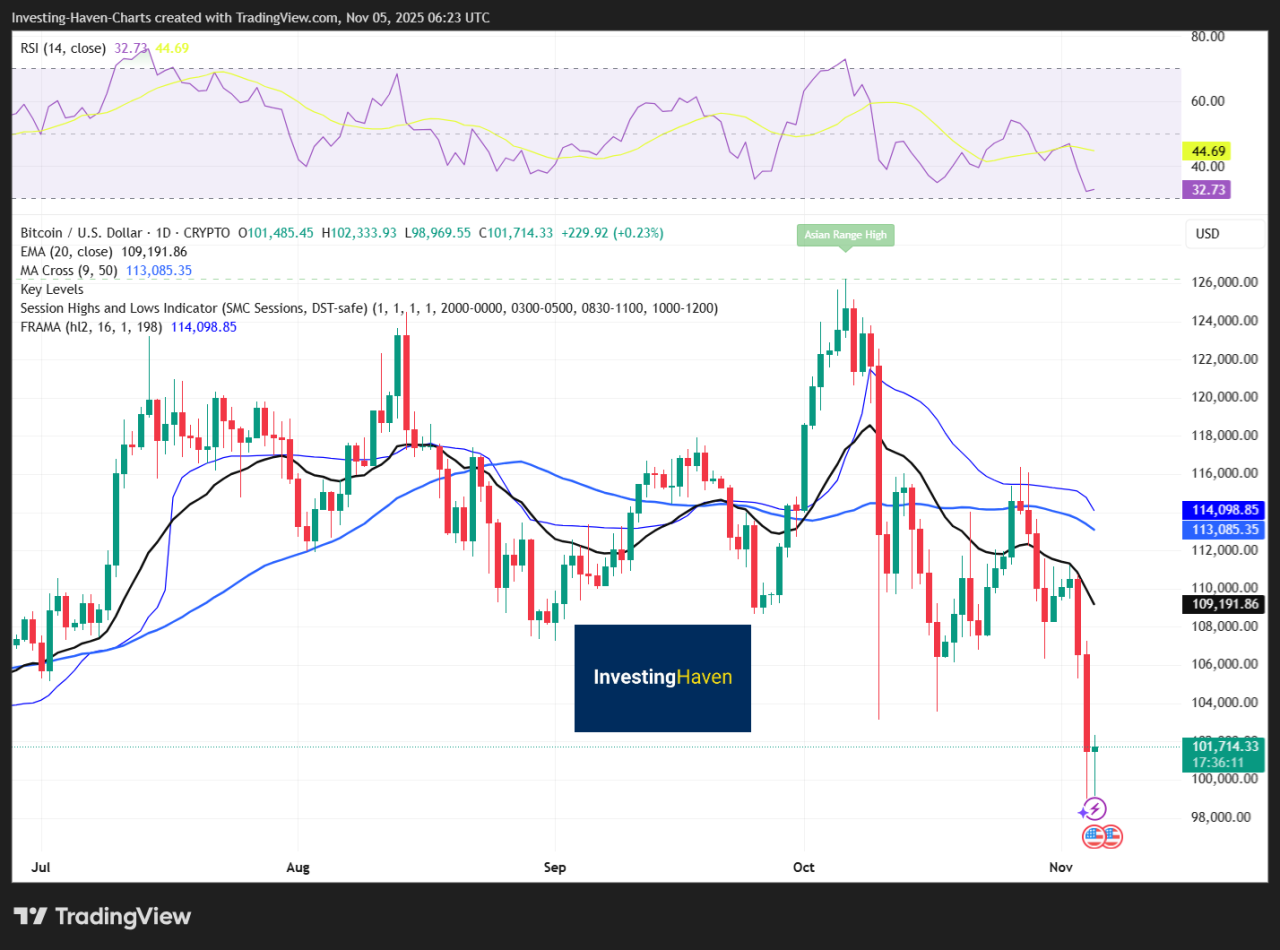Click the InvestingHaven watermark logo
Screen dimensions: 1280x950
[662, 678]
